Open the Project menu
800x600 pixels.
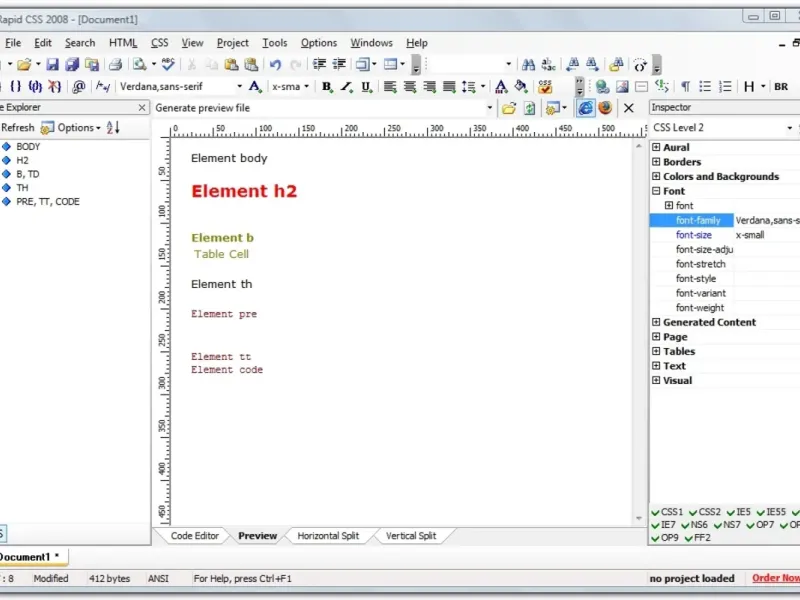pyautogui.click(x=233, y=43)
